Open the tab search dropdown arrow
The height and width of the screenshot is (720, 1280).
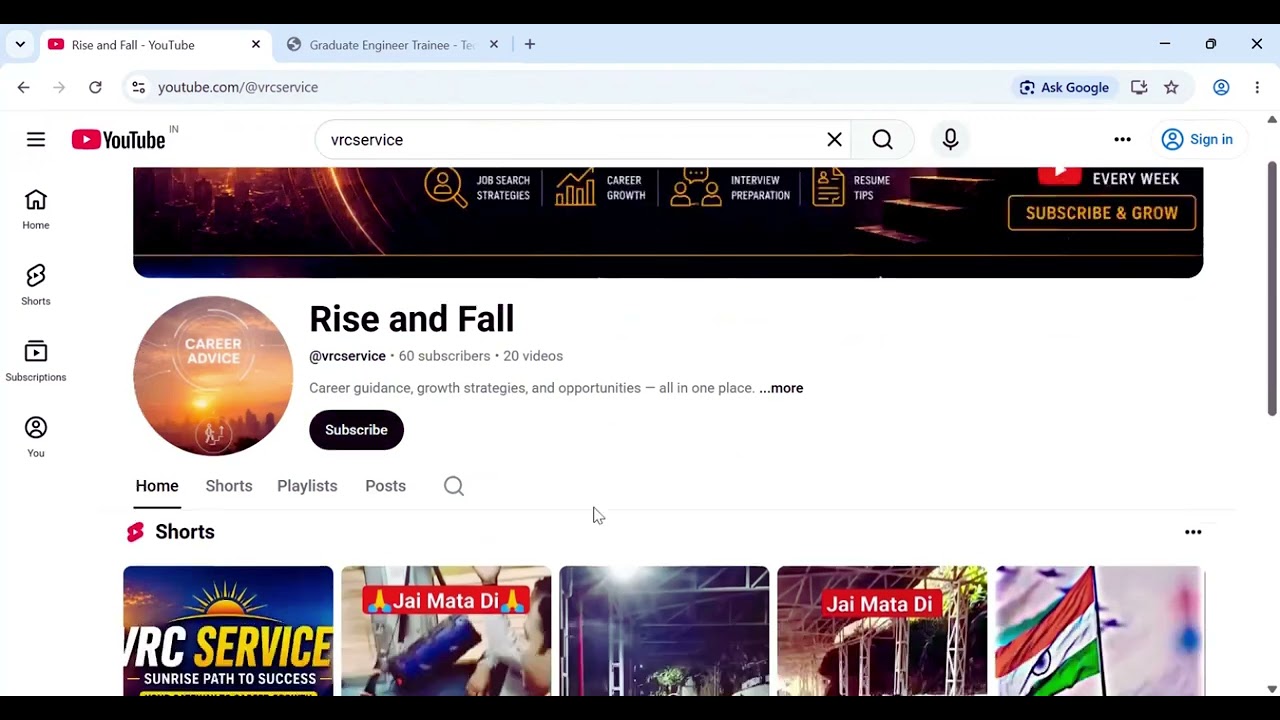pos(20,45)
